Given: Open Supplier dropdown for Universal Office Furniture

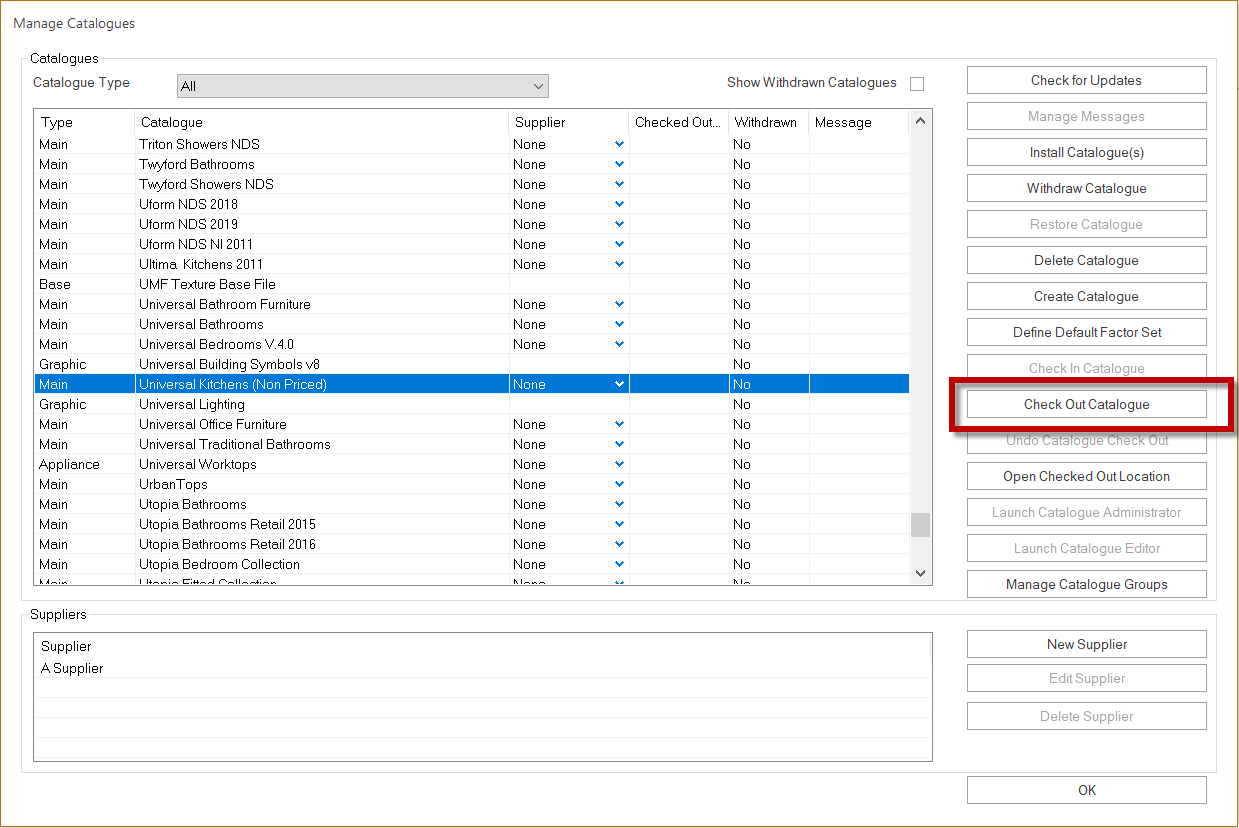Looking at the screenshot, I should 619,424.
